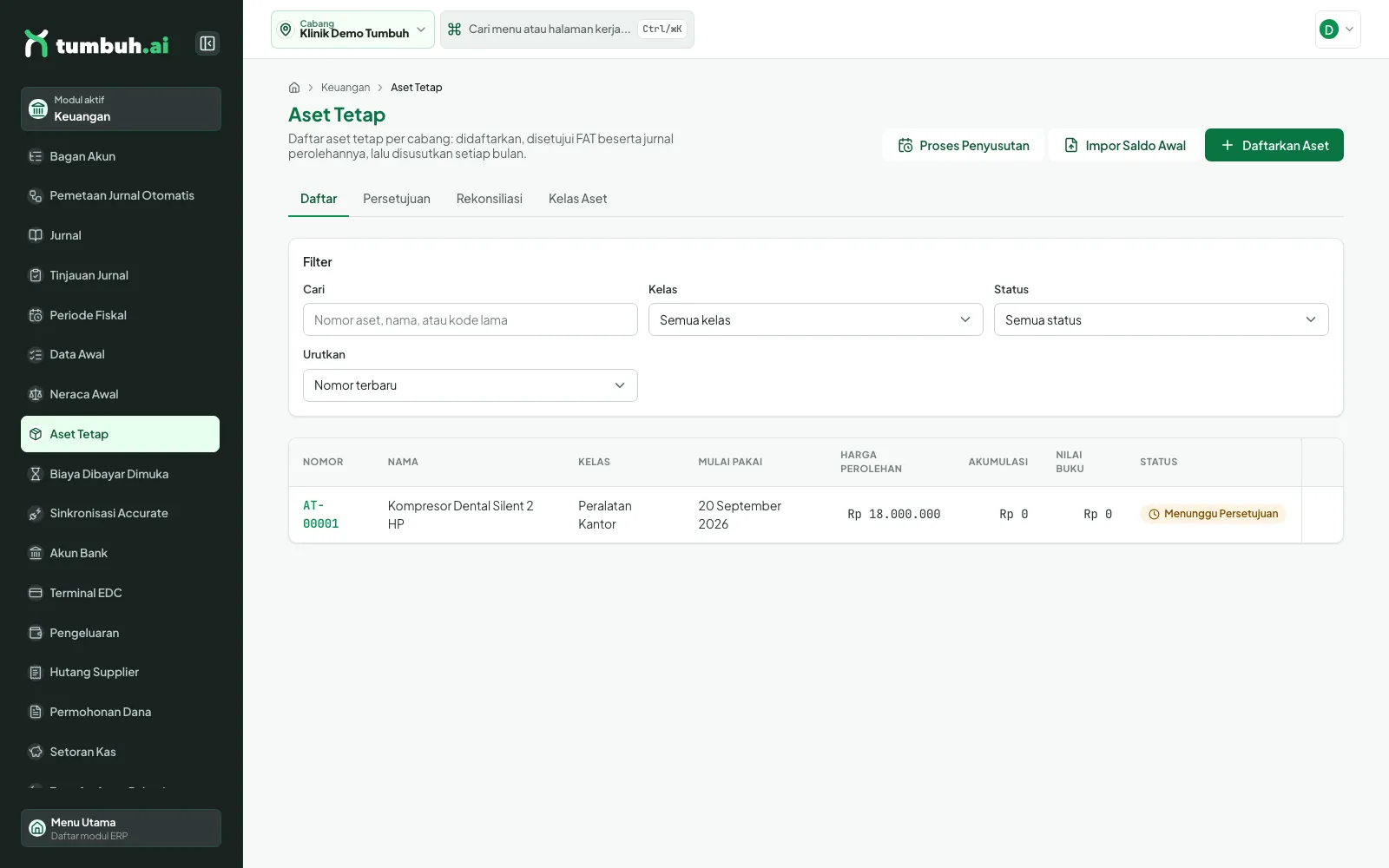Open Pemetaan Jurnal Otomatis page
The height and width of the screenshot is (868, 1389).
120,196
